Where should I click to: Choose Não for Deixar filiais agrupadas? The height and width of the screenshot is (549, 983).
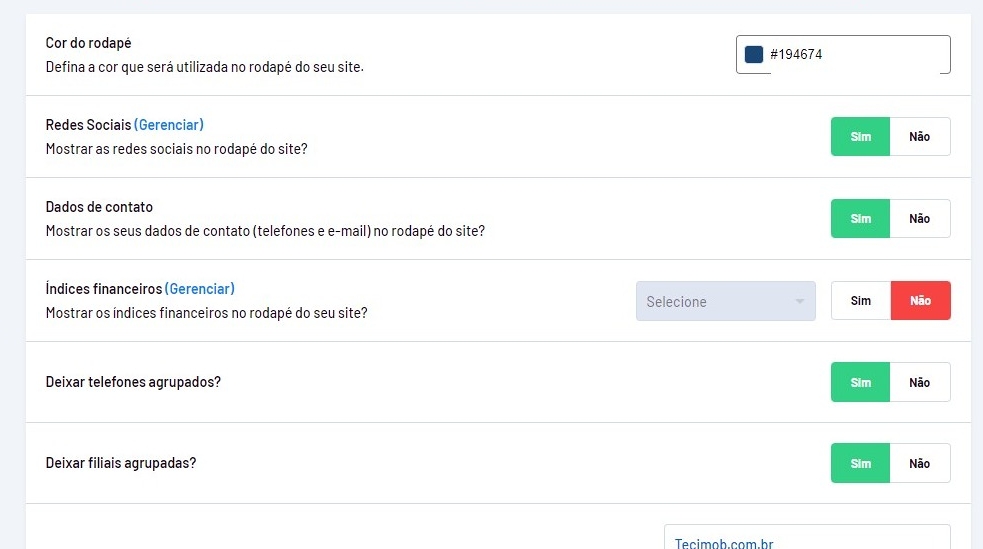pyautogui.click(x=919, y=464)
